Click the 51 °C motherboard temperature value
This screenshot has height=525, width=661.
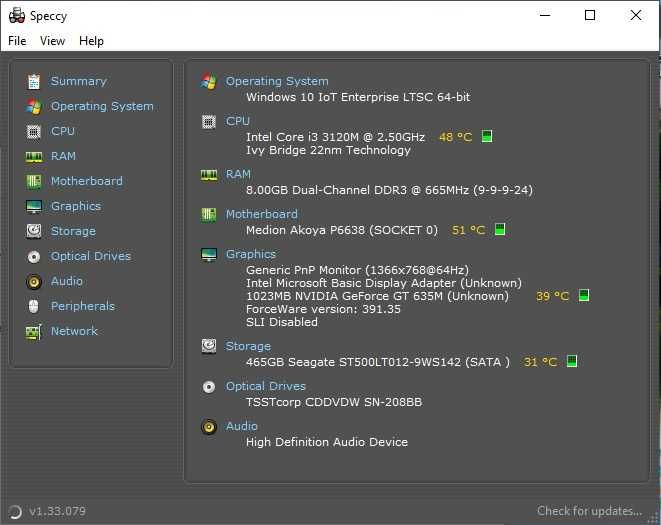tap(468, 230)
